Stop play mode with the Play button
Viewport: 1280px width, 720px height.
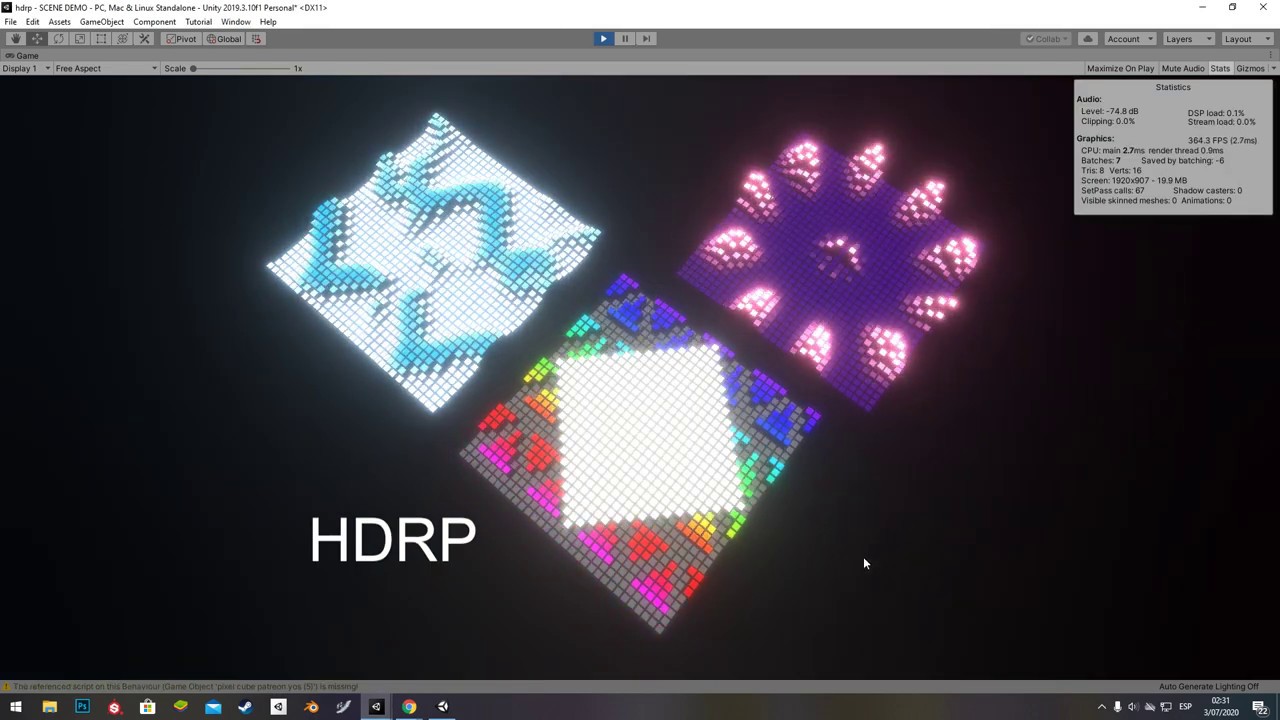(x=603, y=39)
